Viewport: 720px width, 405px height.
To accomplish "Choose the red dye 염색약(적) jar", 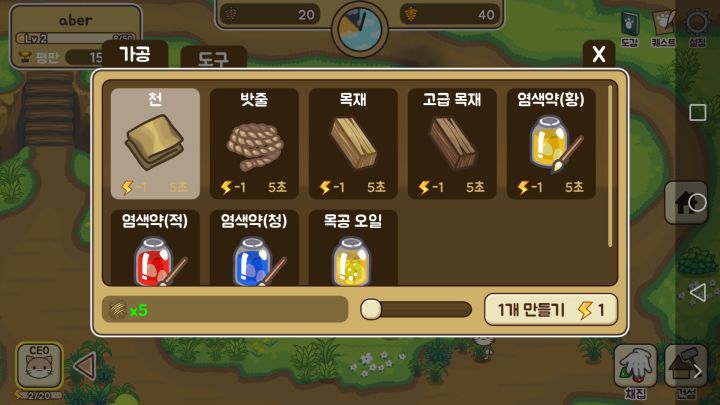I will tap(155, 248).
